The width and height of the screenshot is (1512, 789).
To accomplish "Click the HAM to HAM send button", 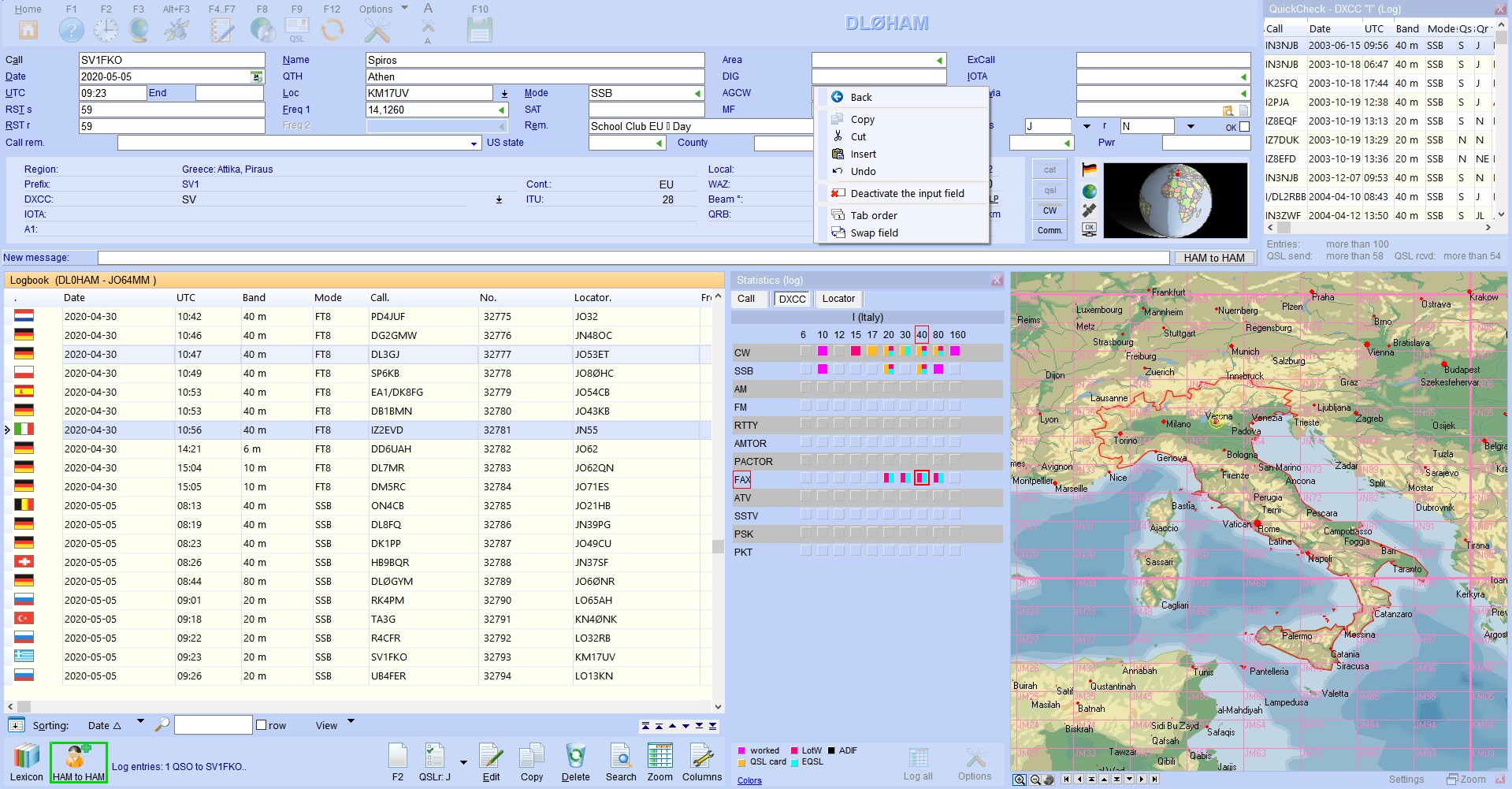I will pyautogui.click(x=1213, y=258).
